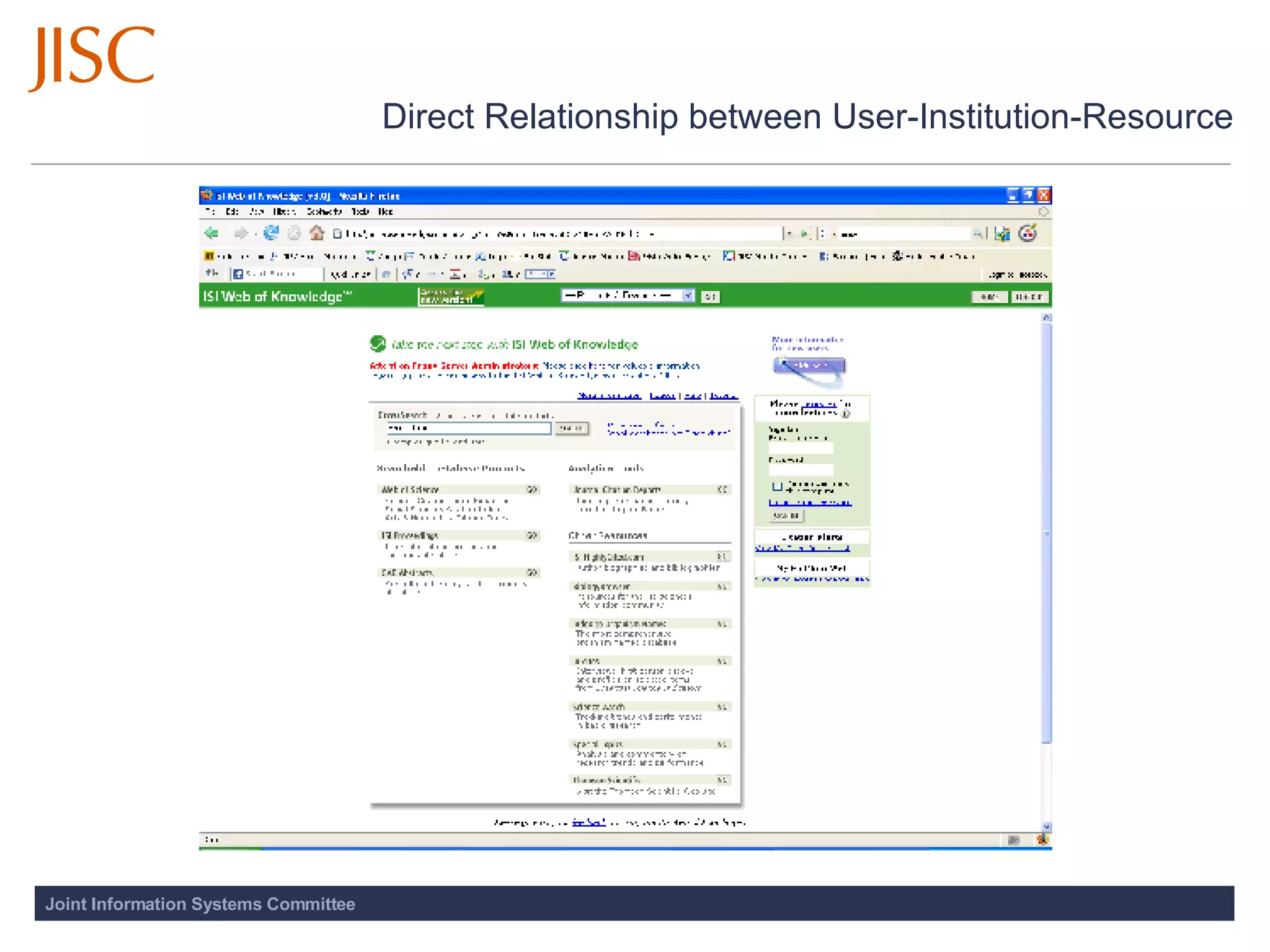Click GO for CAB Abstracts
Screen dimensions: 1270x952
pos(532,573)
